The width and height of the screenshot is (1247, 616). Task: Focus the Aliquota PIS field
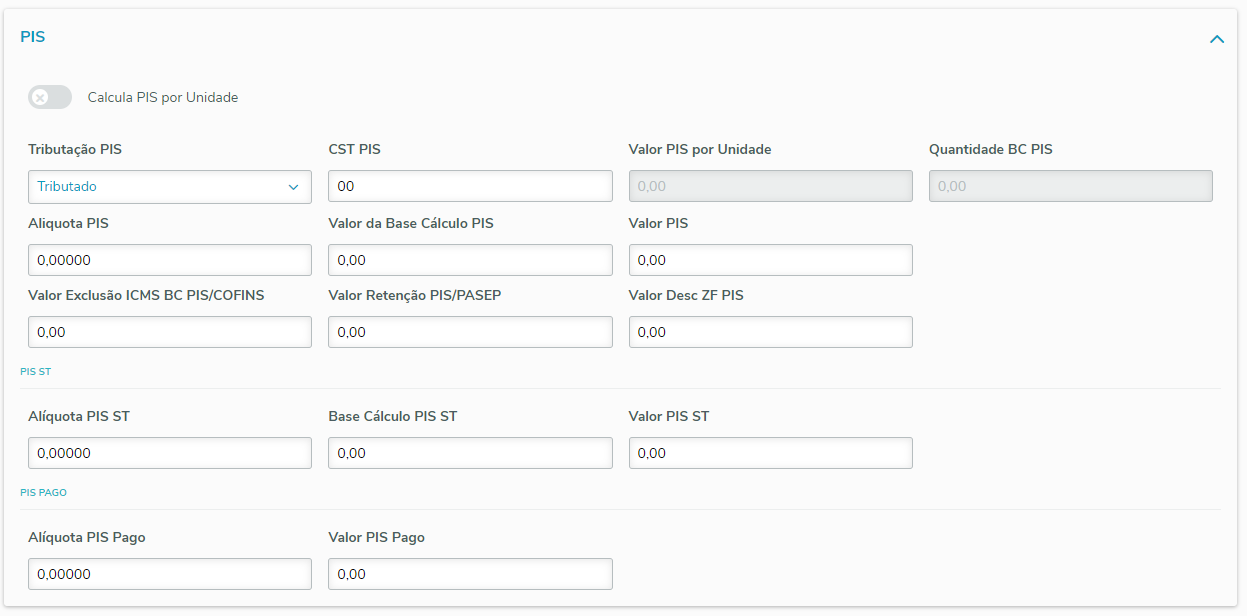point(170,260)
